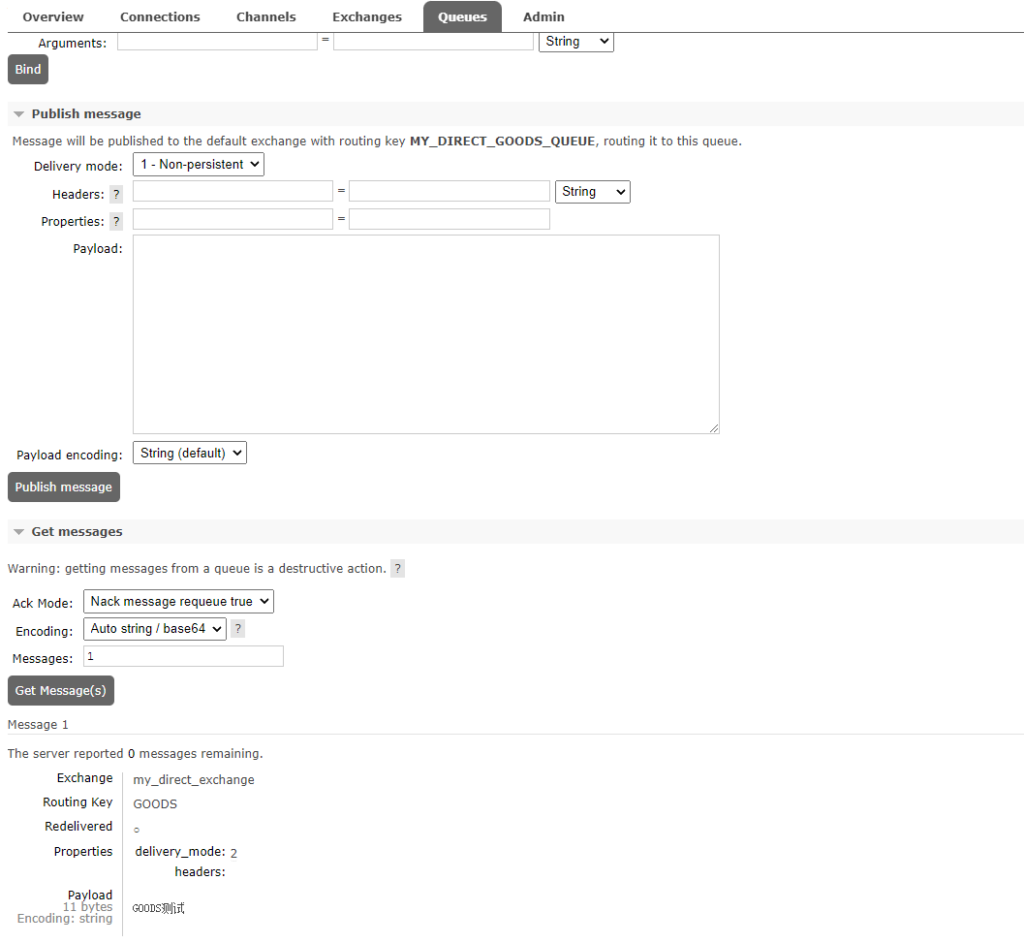Click the Bind button
Viewport: 1024px width, 943px height.
tap(28, 69)
